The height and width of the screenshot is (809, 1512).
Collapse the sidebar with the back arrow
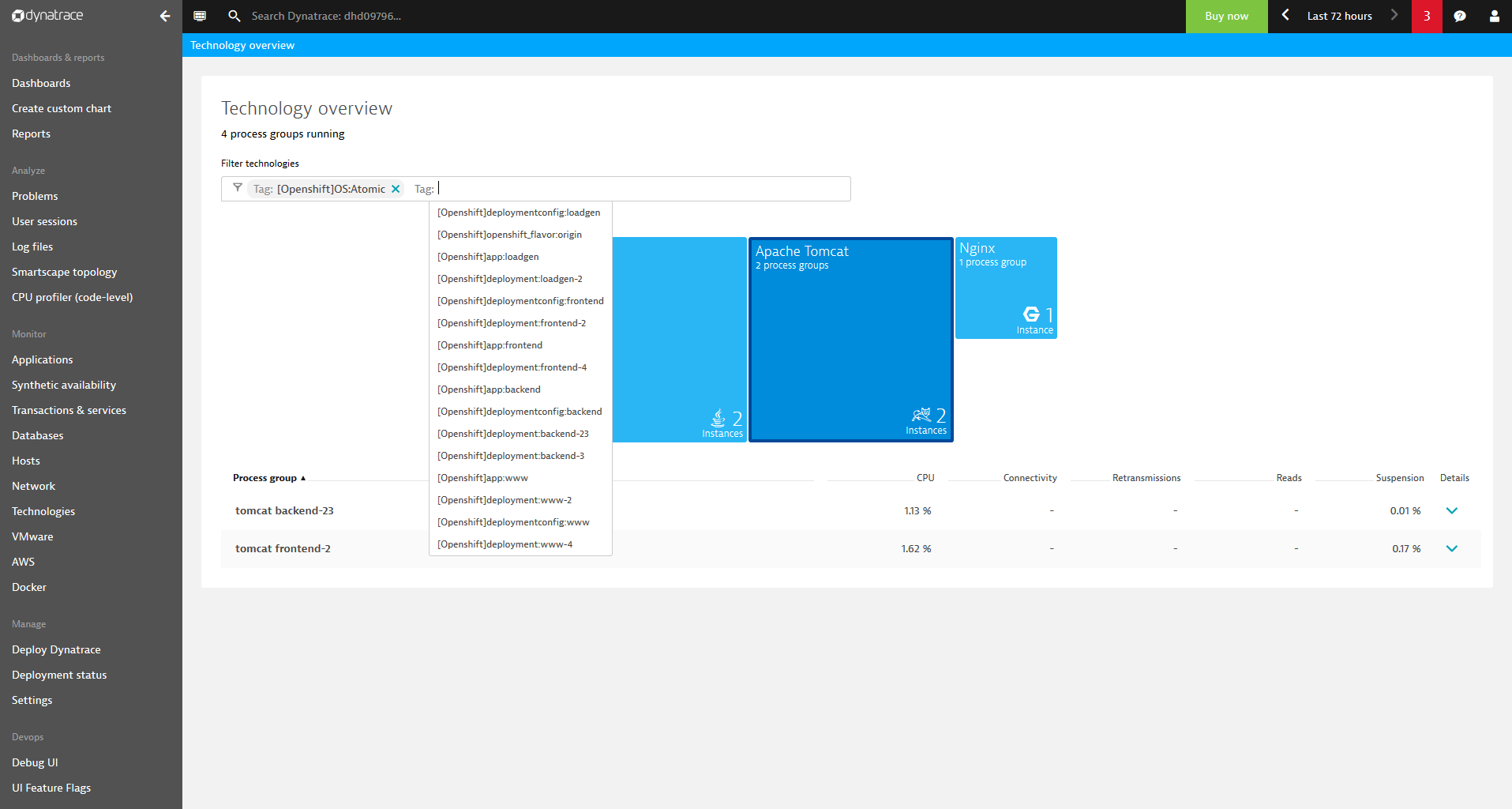point(165,16)
